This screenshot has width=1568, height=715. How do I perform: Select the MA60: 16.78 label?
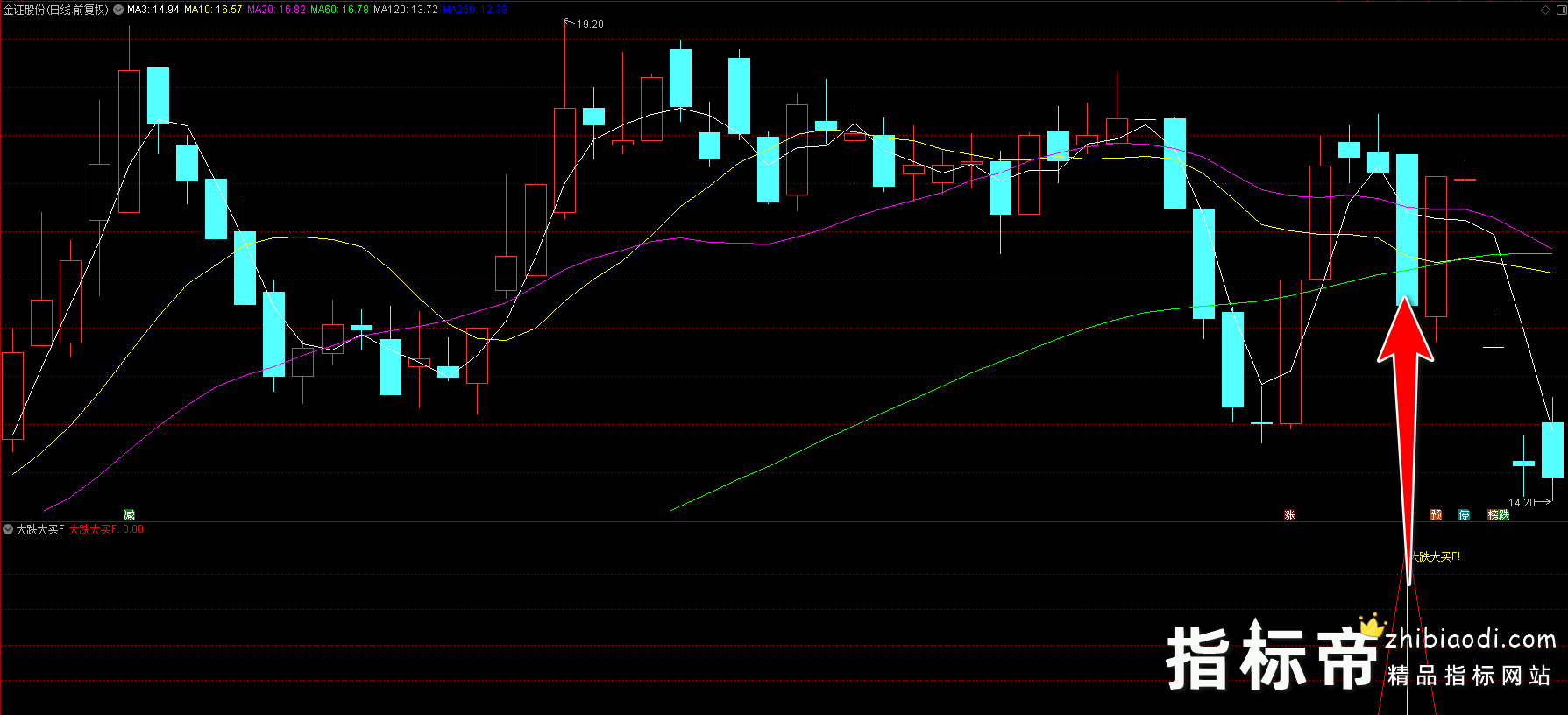[340, 10]
